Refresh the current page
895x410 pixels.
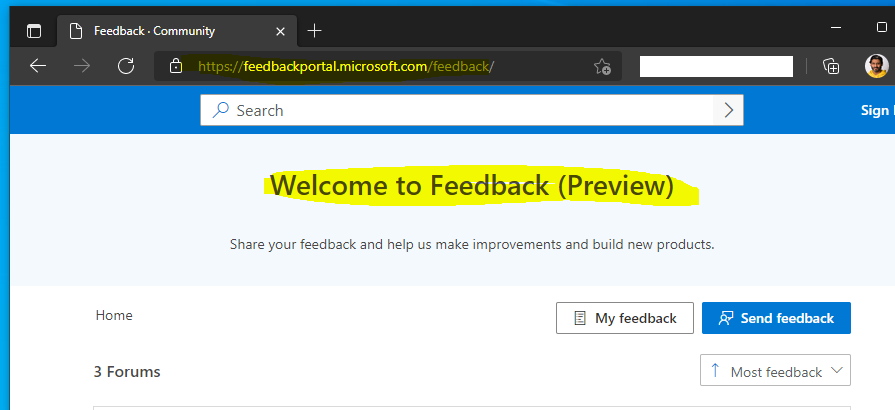(x=126, y=66)
